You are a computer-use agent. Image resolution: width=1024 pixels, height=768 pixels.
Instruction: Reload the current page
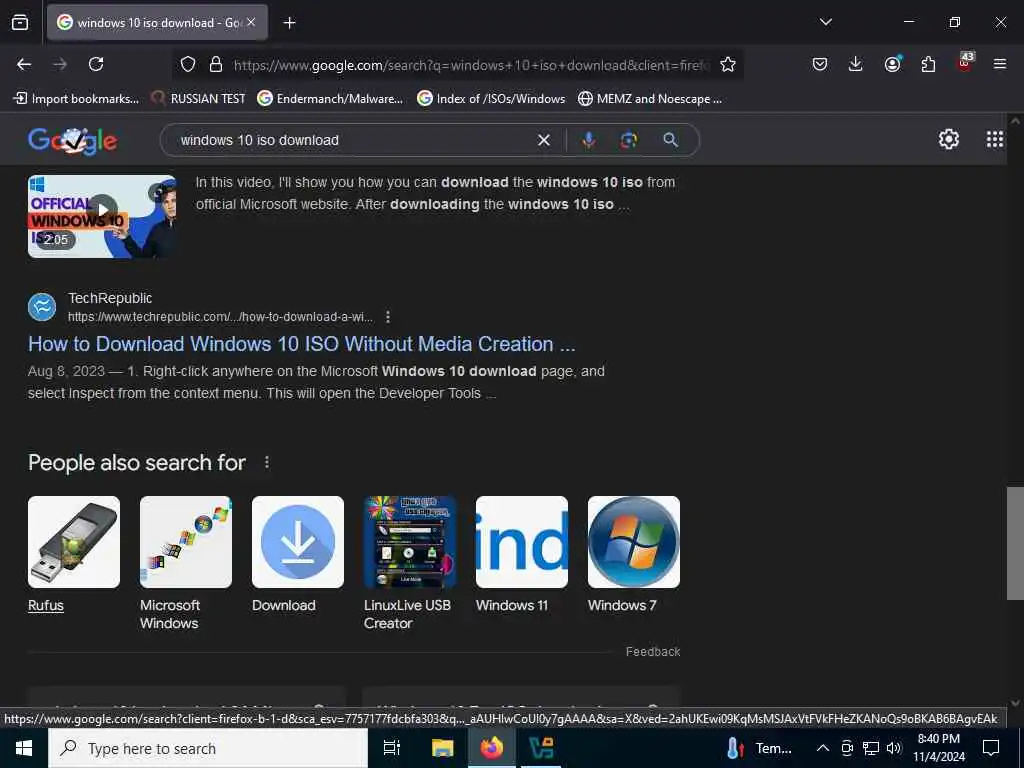click(x=96, y=64)
